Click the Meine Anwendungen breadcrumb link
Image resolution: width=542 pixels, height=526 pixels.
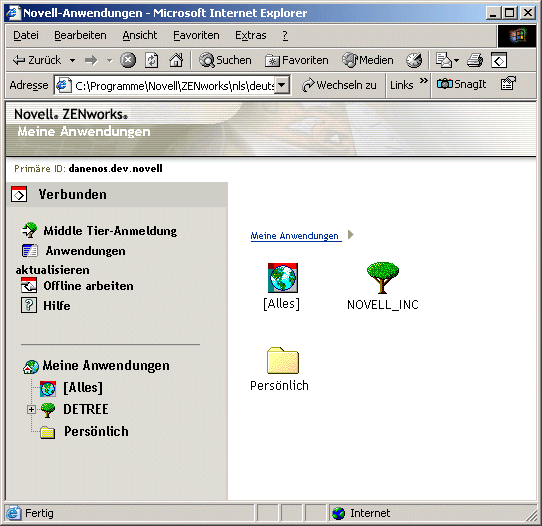[296, 236]
